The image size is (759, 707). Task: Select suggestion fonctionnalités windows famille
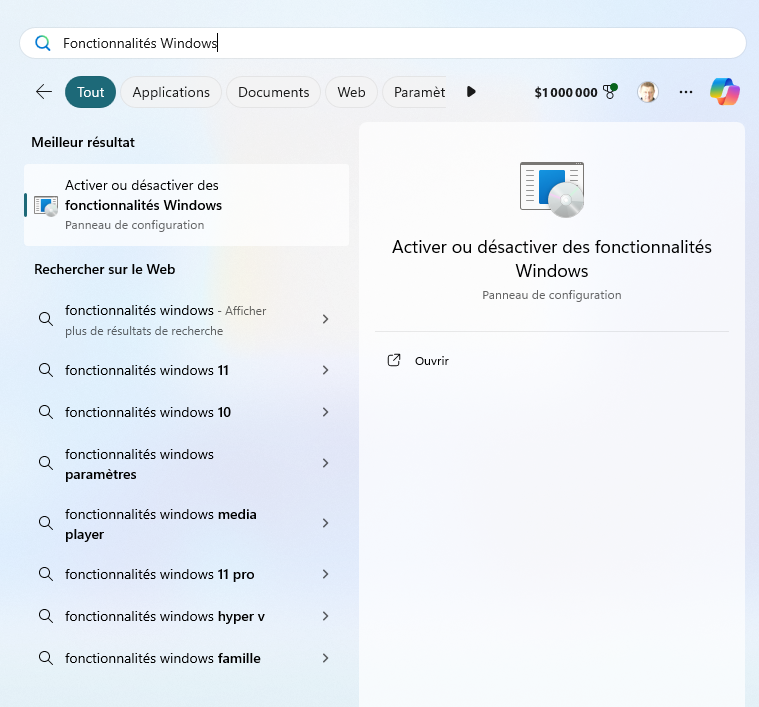(x=186, y=659)
